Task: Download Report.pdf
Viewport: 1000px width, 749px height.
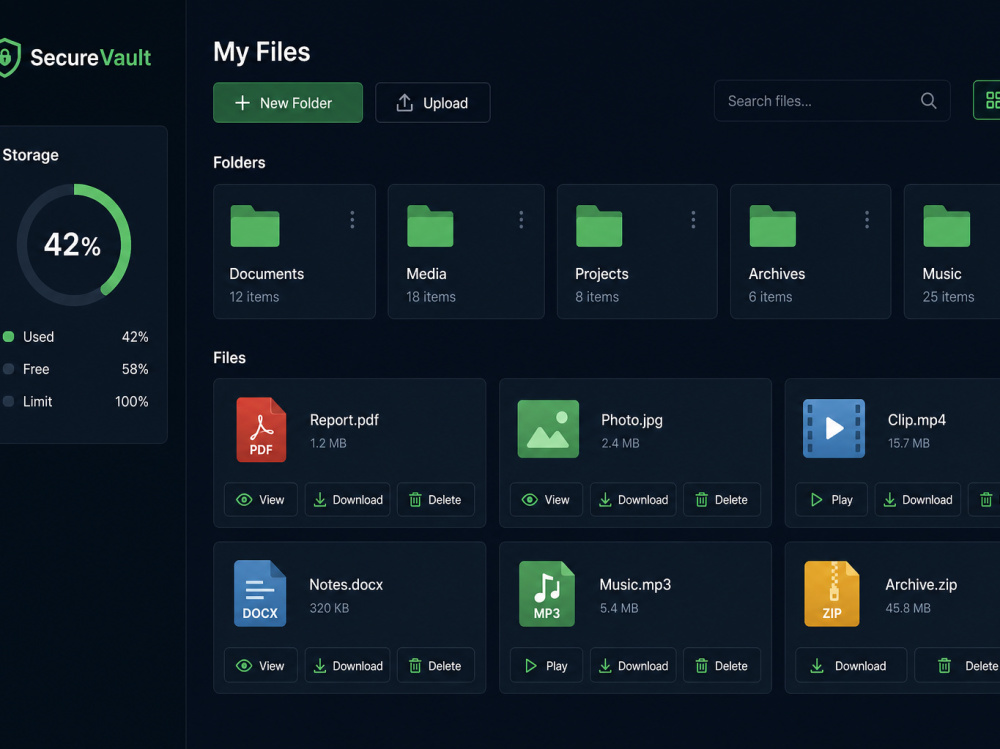Action: pos(348,500)
